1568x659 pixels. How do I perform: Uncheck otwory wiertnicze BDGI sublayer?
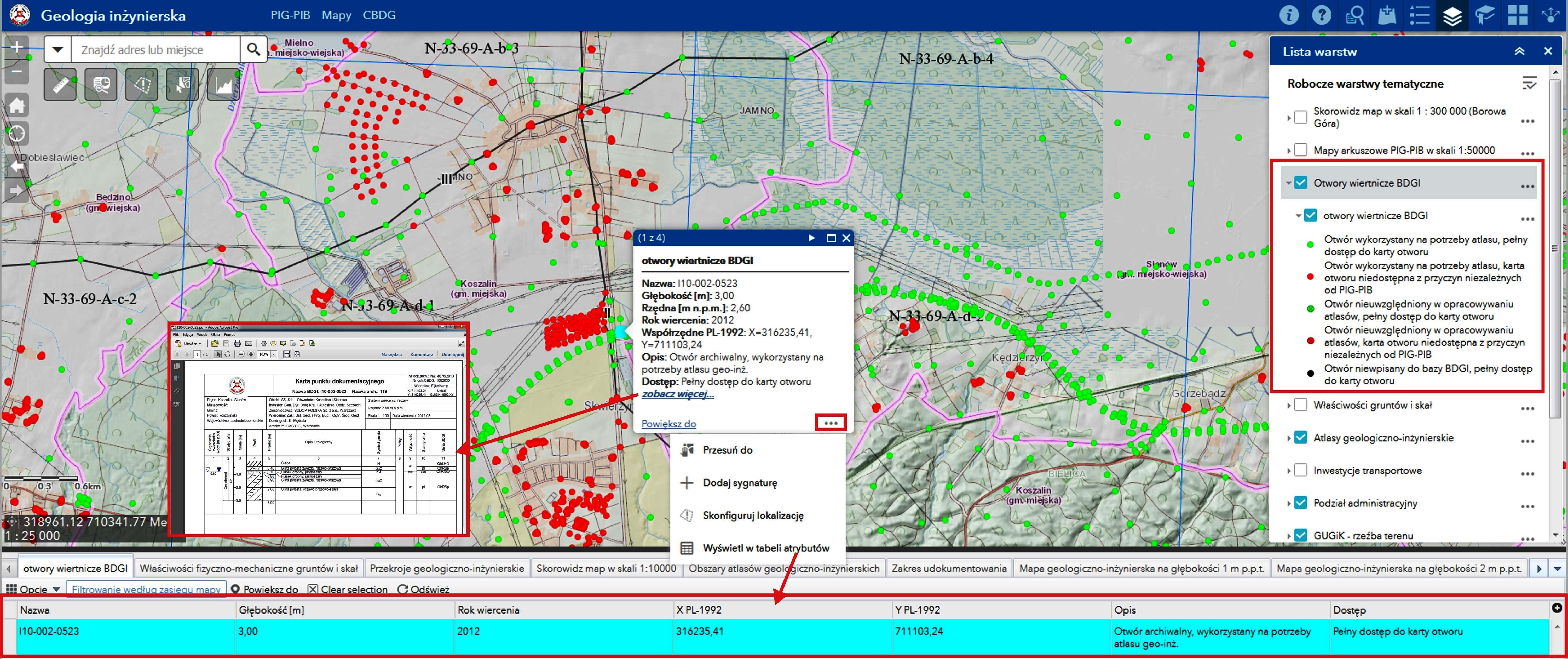tap(1311, 215)
